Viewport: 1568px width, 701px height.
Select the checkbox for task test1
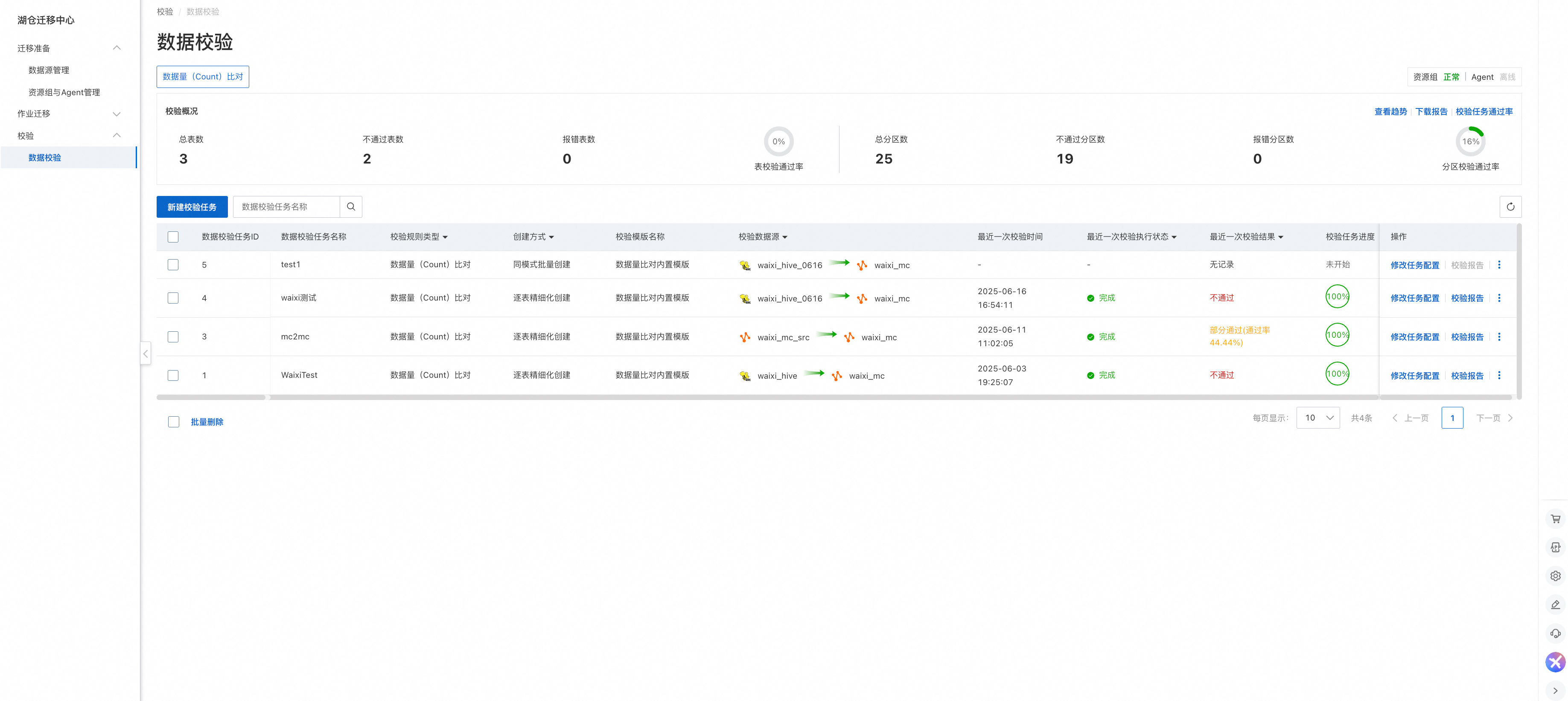(173, 264)
